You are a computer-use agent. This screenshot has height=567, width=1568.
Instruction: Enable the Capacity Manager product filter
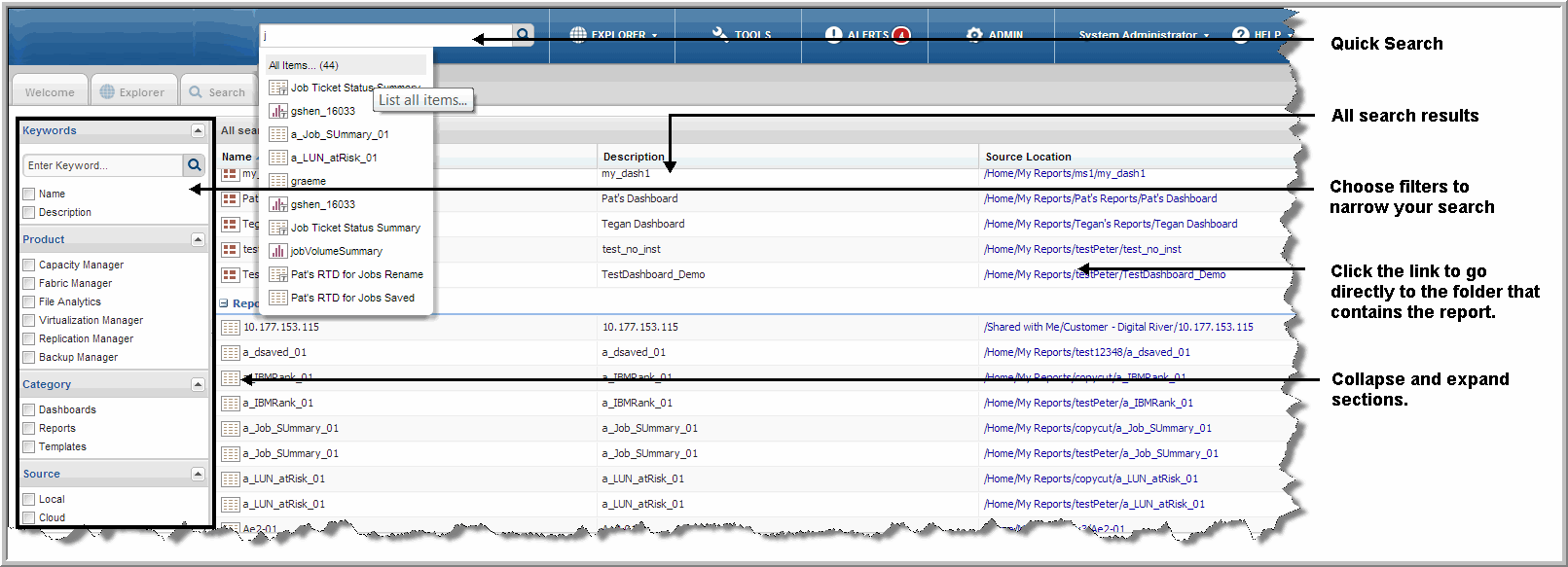29,265
